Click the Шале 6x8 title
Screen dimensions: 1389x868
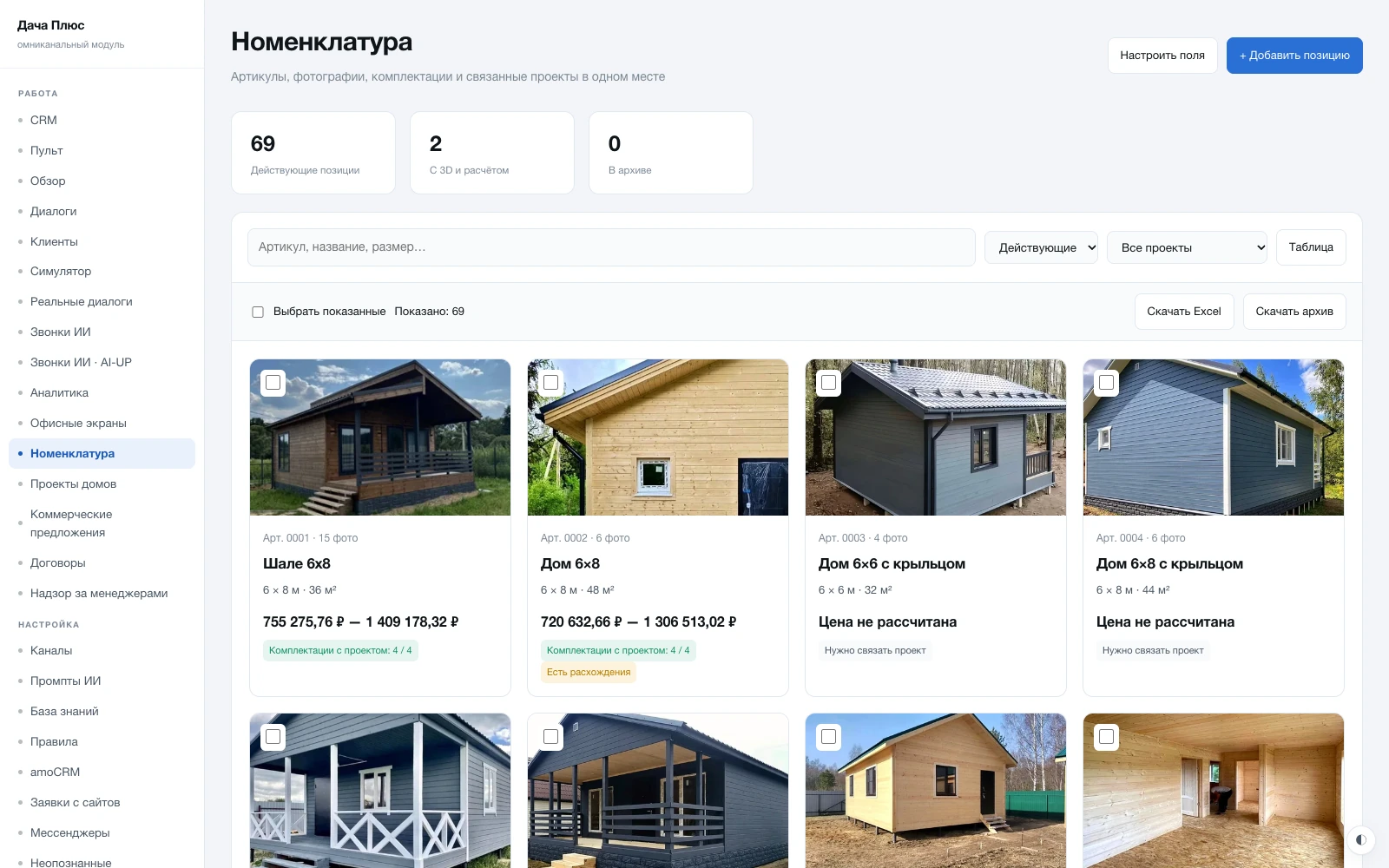tap(297, 564)
